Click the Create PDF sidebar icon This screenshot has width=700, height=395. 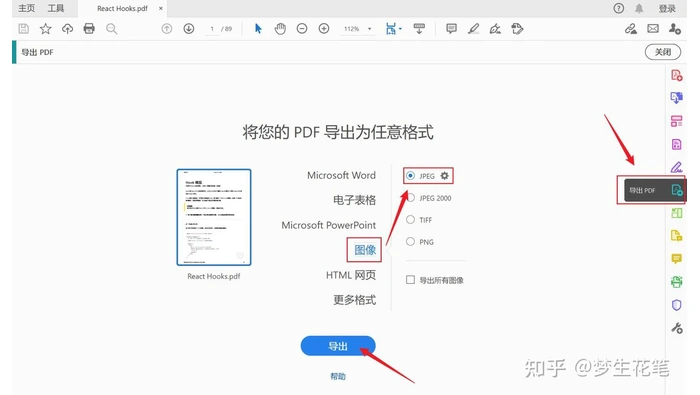tap(677, 75)
